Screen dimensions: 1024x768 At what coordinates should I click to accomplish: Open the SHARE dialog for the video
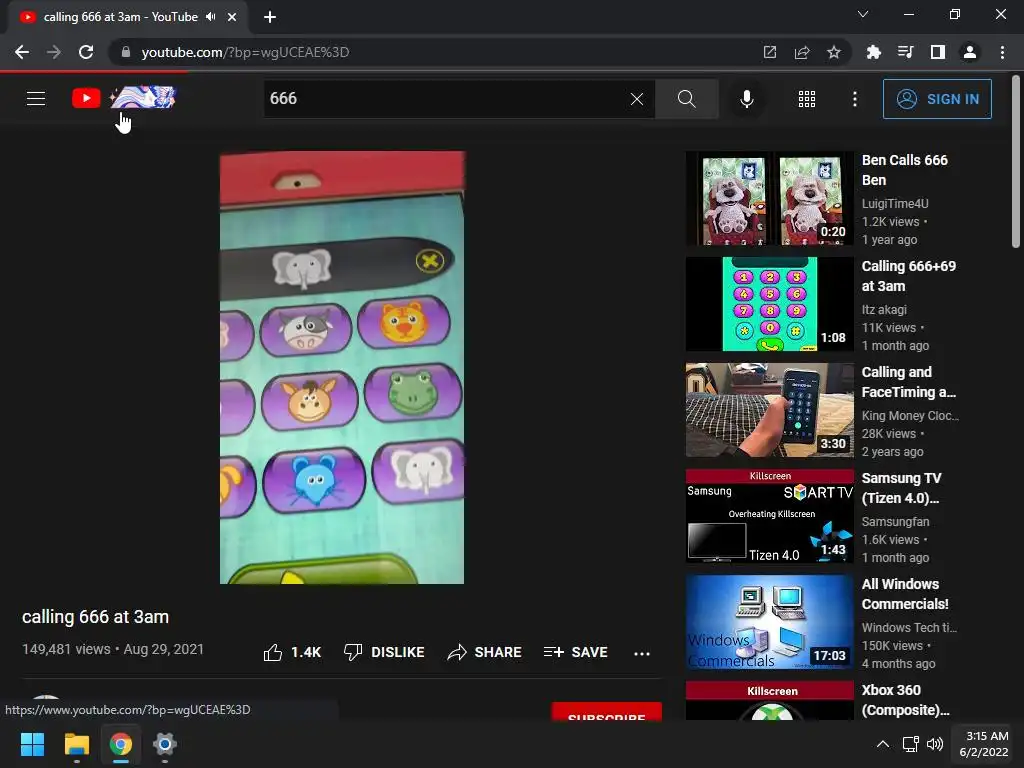(485, 652)
